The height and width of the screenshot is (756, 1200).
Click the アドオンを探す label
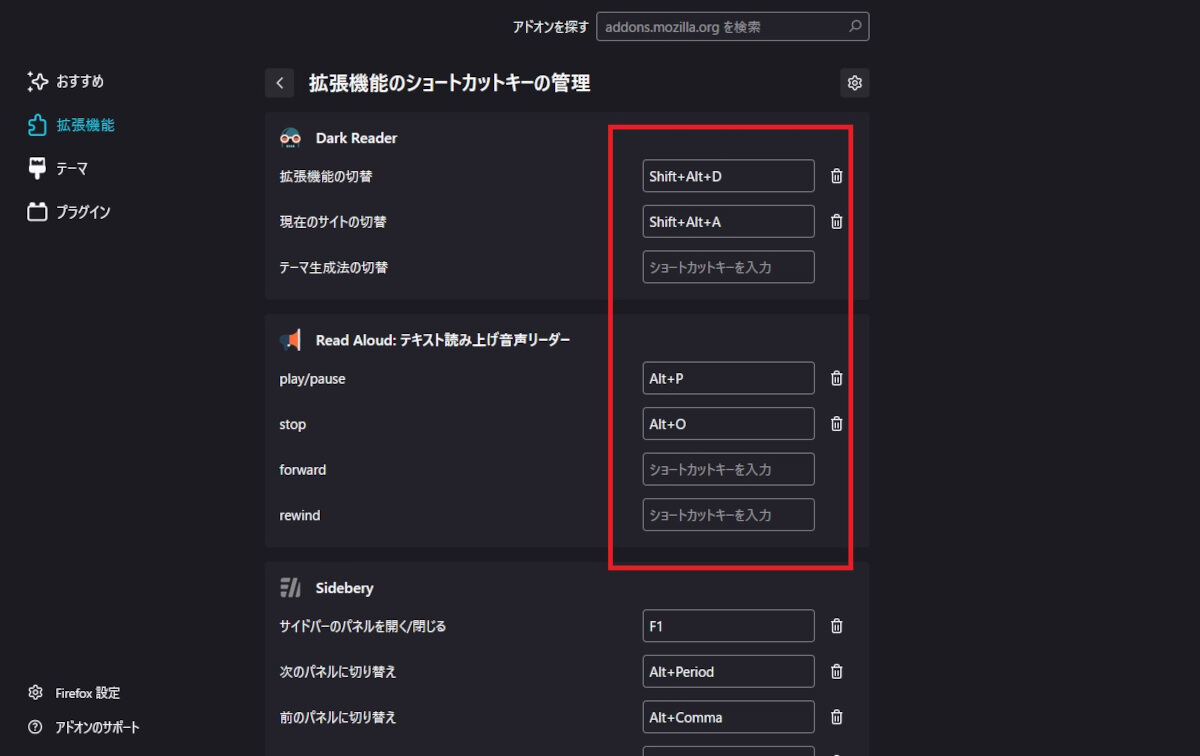pyautogui.click(x=551, y=27)
